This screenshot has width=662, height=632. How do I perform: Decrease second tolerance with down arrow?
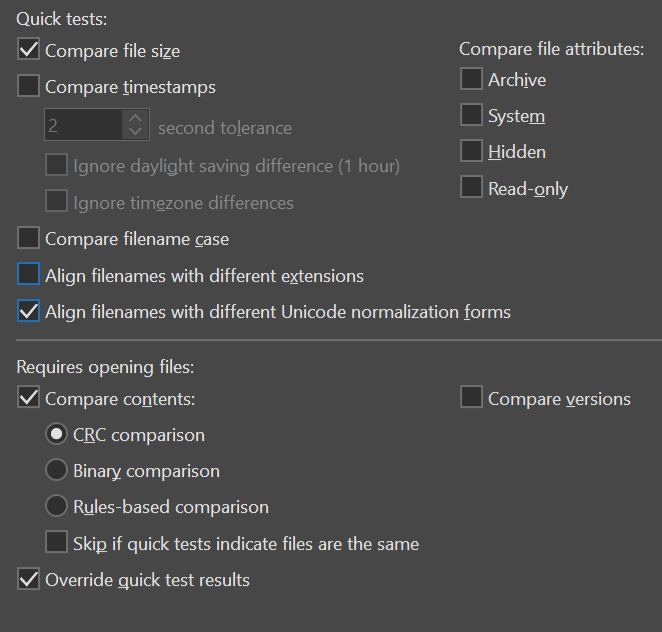click(135, 132)
